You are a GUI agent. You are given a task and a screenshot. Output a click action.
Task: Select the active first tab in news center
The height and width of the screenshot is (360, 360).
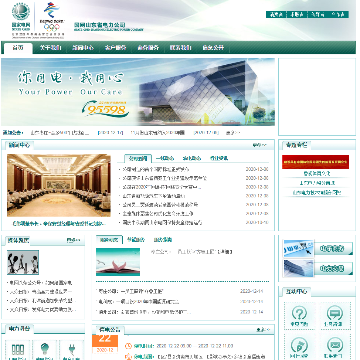coord(138,158)
